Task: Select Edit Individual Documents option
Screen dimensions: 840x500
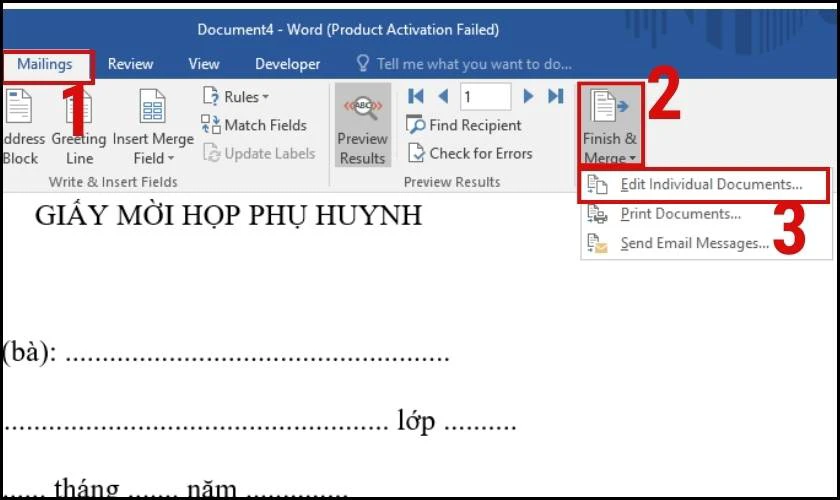Action: [x=710, y=185]
